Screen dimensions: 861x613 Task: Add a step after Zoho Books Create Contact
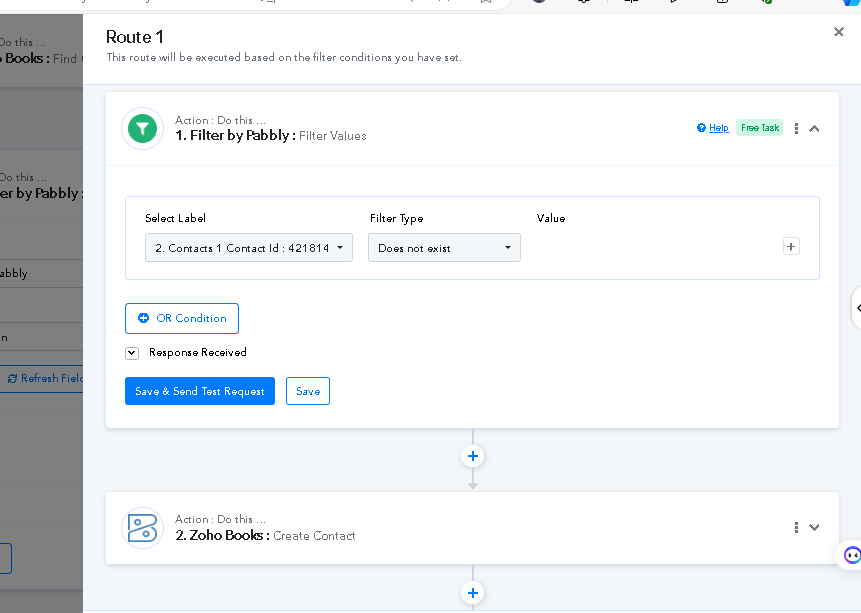pyautogui.click(x=473, y=593)
